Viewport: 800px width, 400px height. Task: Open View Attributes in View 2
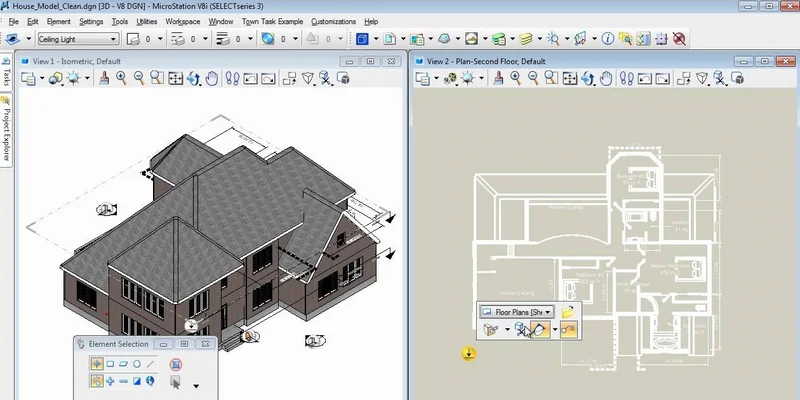(x=422, y=79)
